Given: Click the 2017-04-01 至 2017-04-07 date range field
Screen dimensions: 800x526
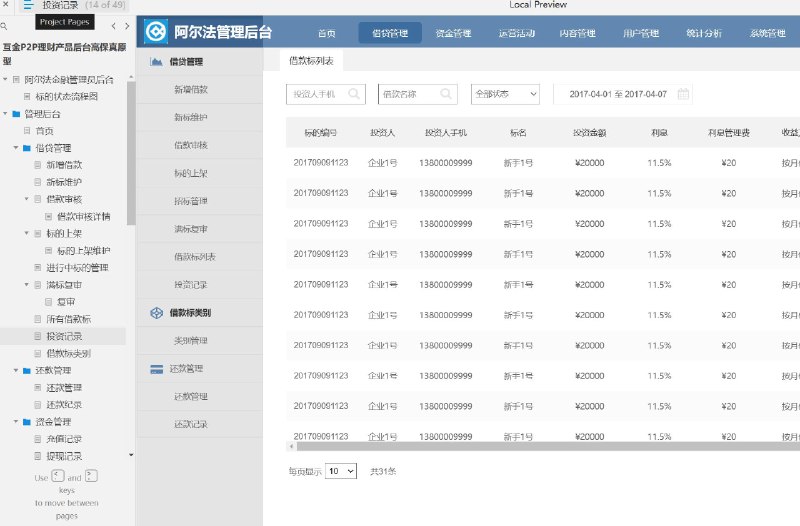Looking at the screenshot, I should pyautogui.click(x=622, y=94).
